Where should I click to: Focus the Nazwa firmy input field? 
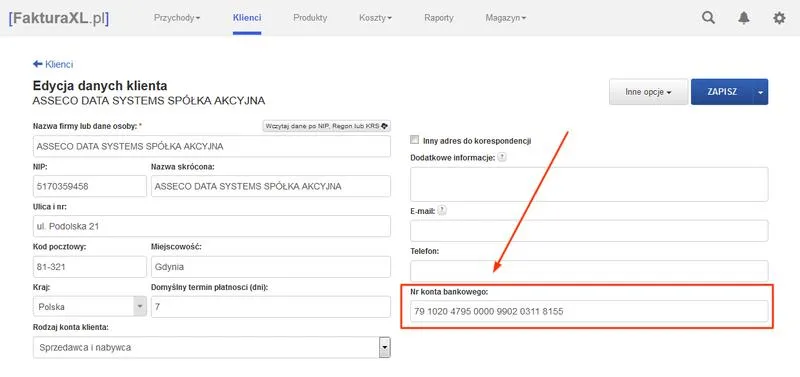click(212, 146)
